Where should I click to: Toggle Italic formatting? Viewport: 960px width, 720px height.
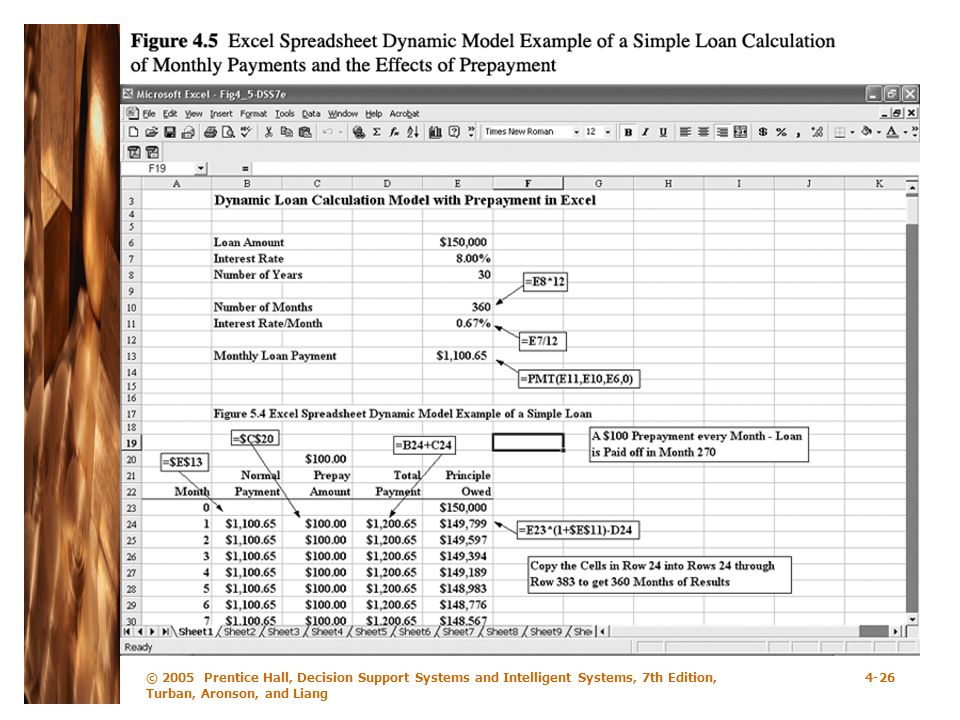(x=645, y=132)
